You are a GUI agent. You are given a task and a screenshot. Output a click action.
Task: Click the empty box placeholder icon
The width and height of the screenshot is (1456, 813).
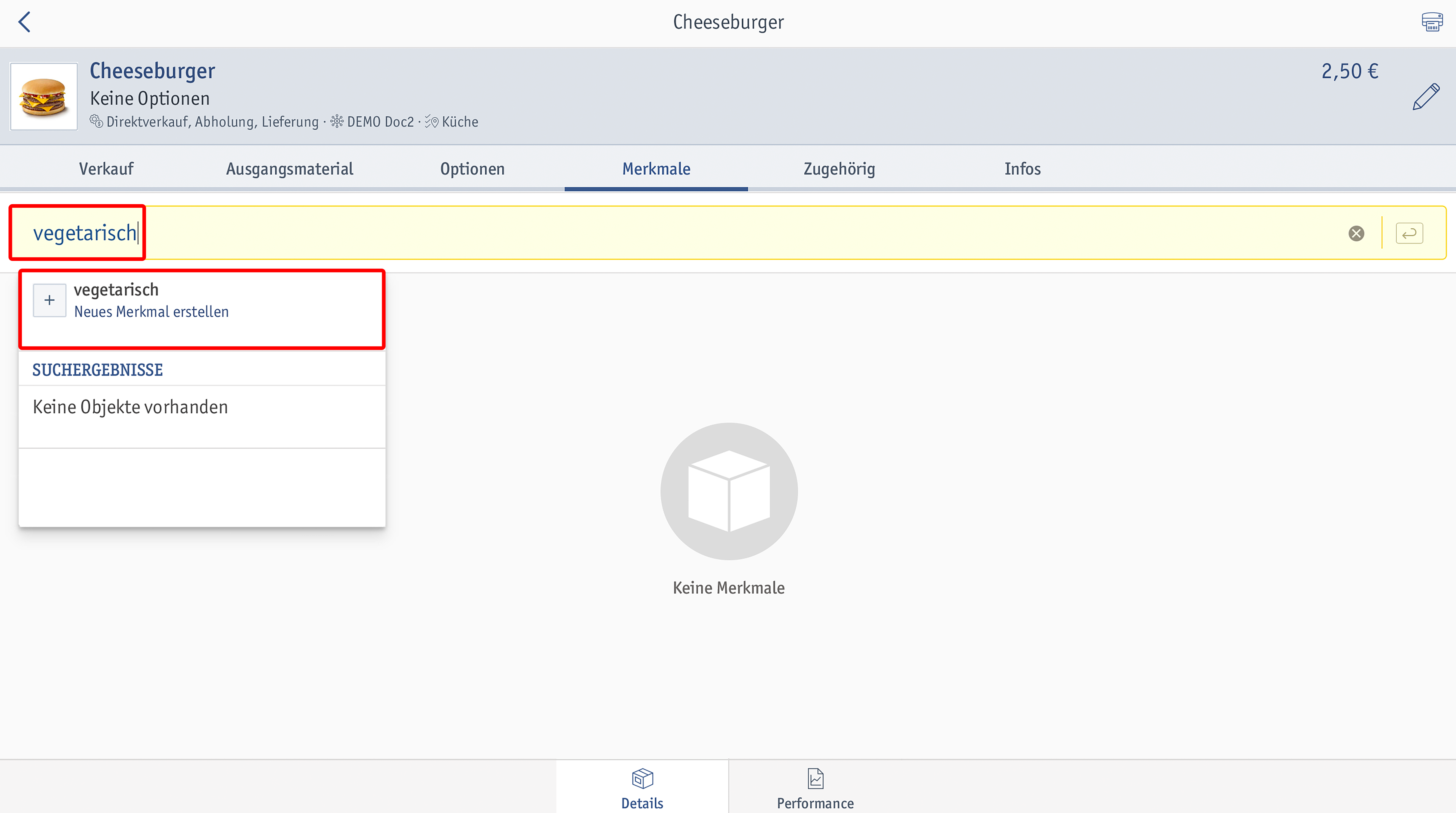click(729, 491)
